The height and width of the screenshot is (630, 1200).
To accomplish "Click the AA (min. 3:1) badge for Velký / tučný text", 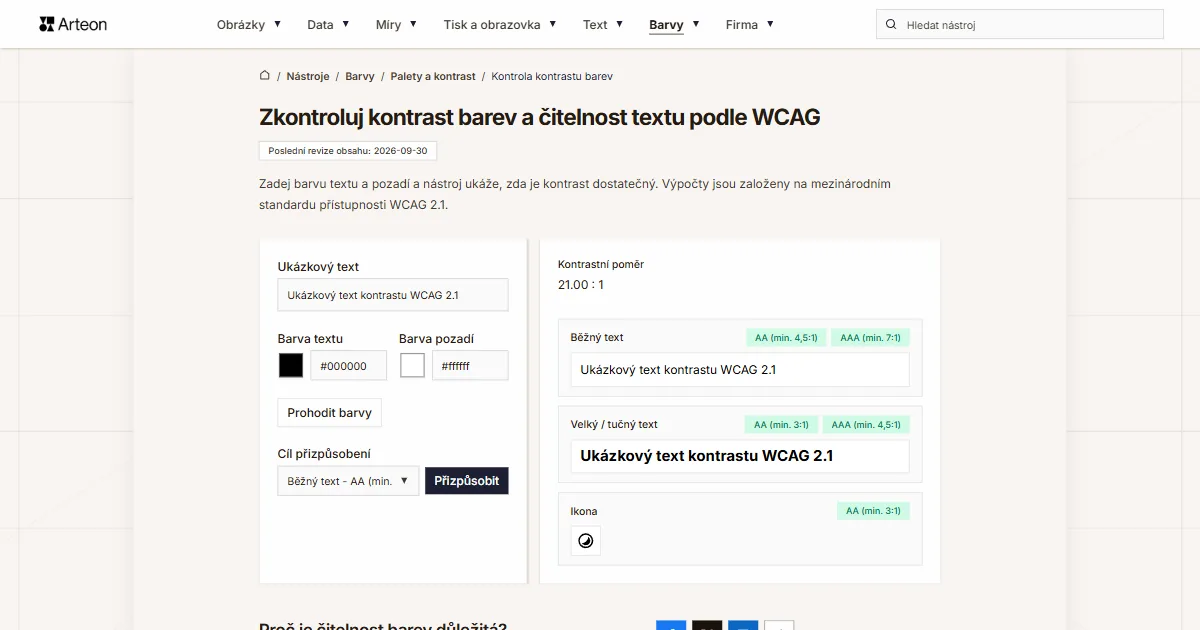I will pos(782,425).
